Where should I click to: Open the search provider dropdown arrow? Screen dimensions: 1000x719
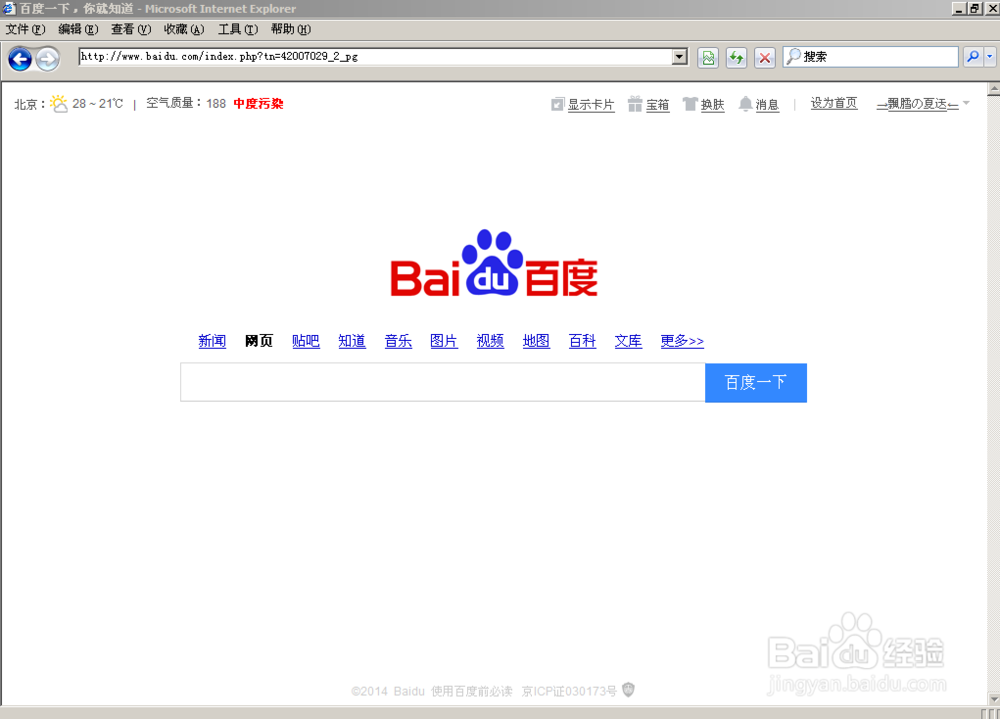[x=989, y=57]
